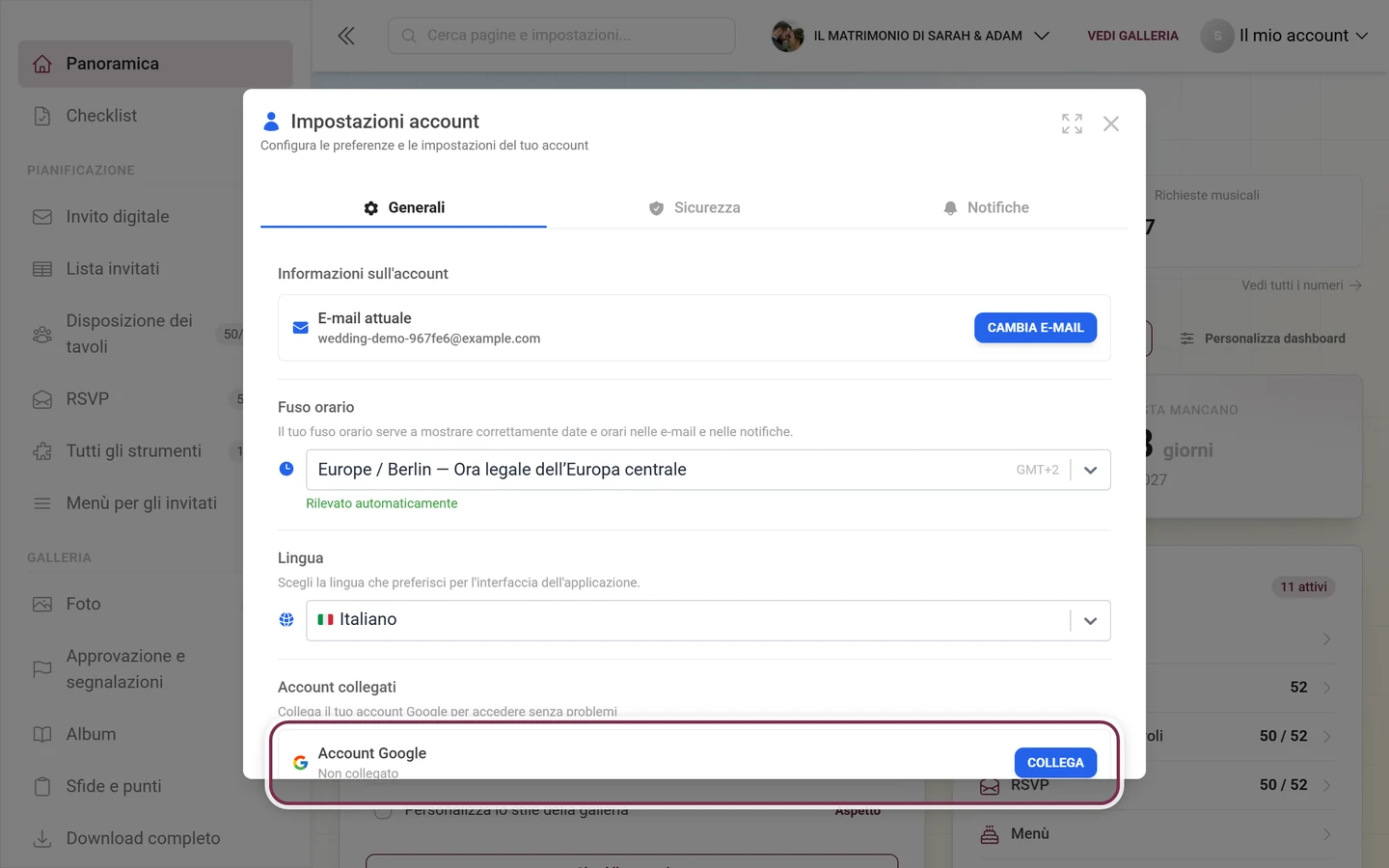Click Personalizza dashboard button
The width and height of the screenshot is (1389, 868).
1262,339
